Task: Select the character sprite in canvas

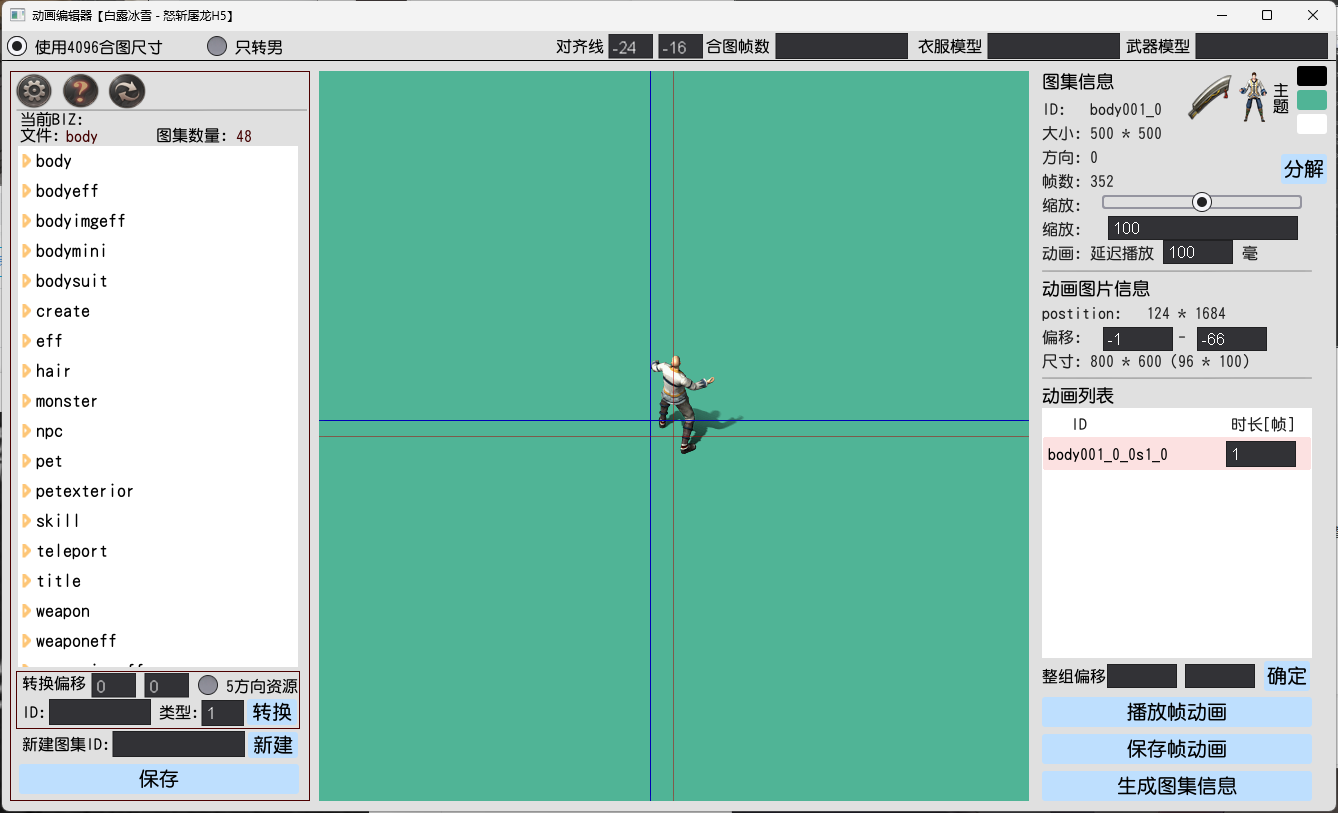Action: coord(683,403)
